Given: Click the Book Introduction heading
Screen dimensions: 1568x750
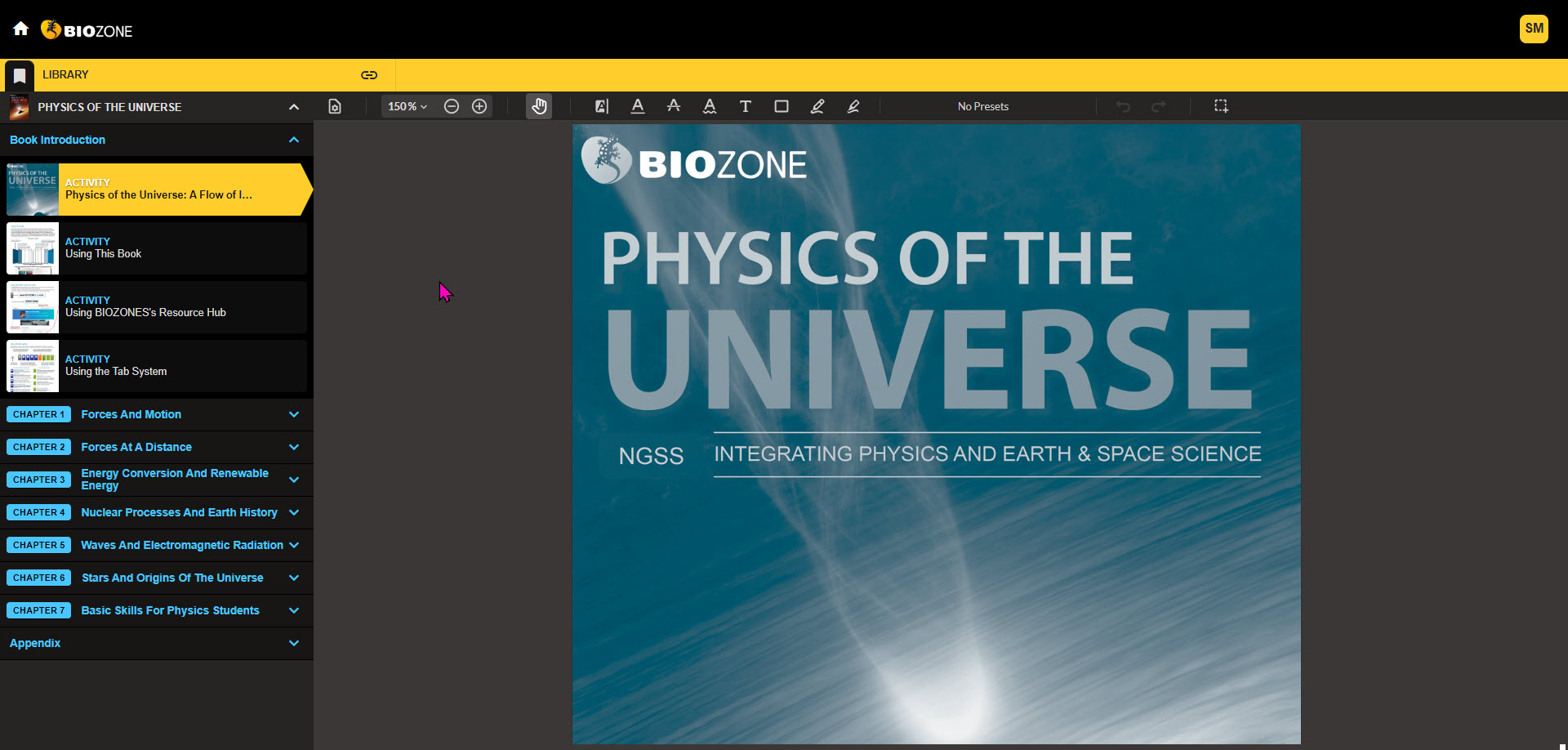Looking at the screenshot, I should [x=57, y=140].
